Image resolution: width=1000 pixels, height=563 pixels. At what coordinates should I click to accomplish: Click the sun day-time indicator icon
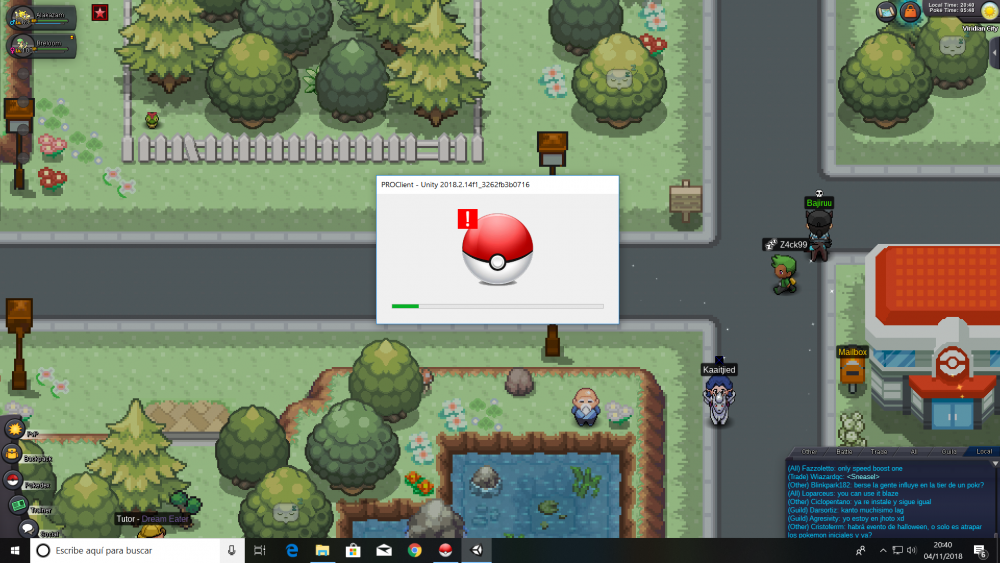(988, 10)
